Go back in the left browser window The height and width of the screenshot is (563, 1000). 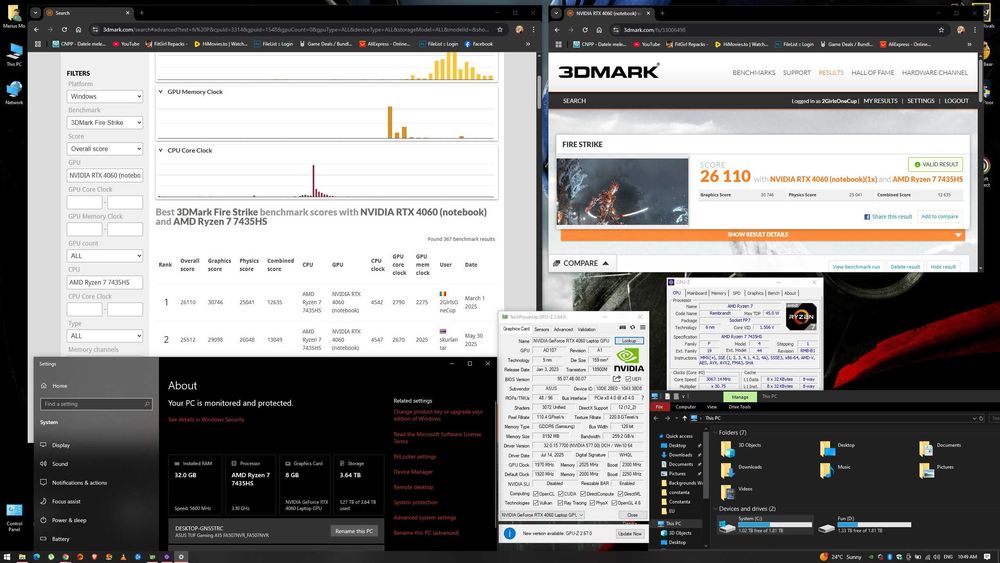(36, 29)
